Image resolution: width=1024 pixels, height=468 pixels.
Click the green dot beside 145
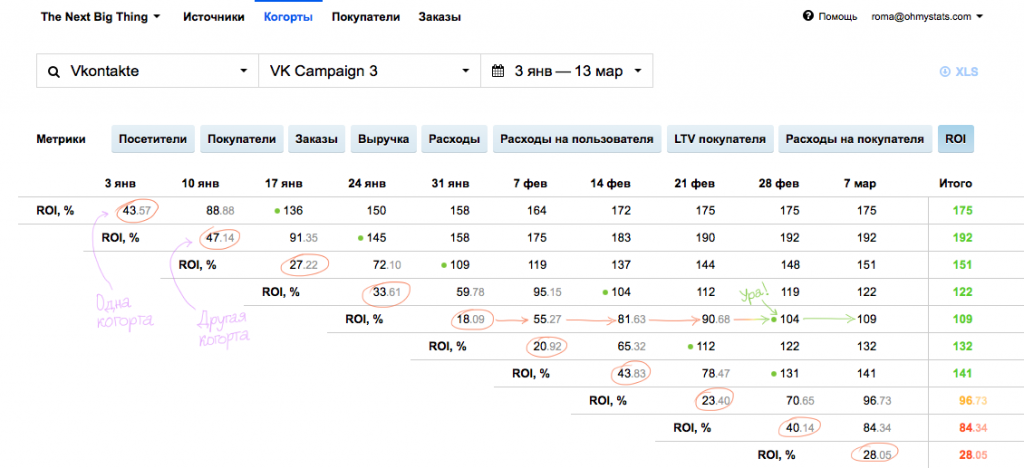[360, 238]
